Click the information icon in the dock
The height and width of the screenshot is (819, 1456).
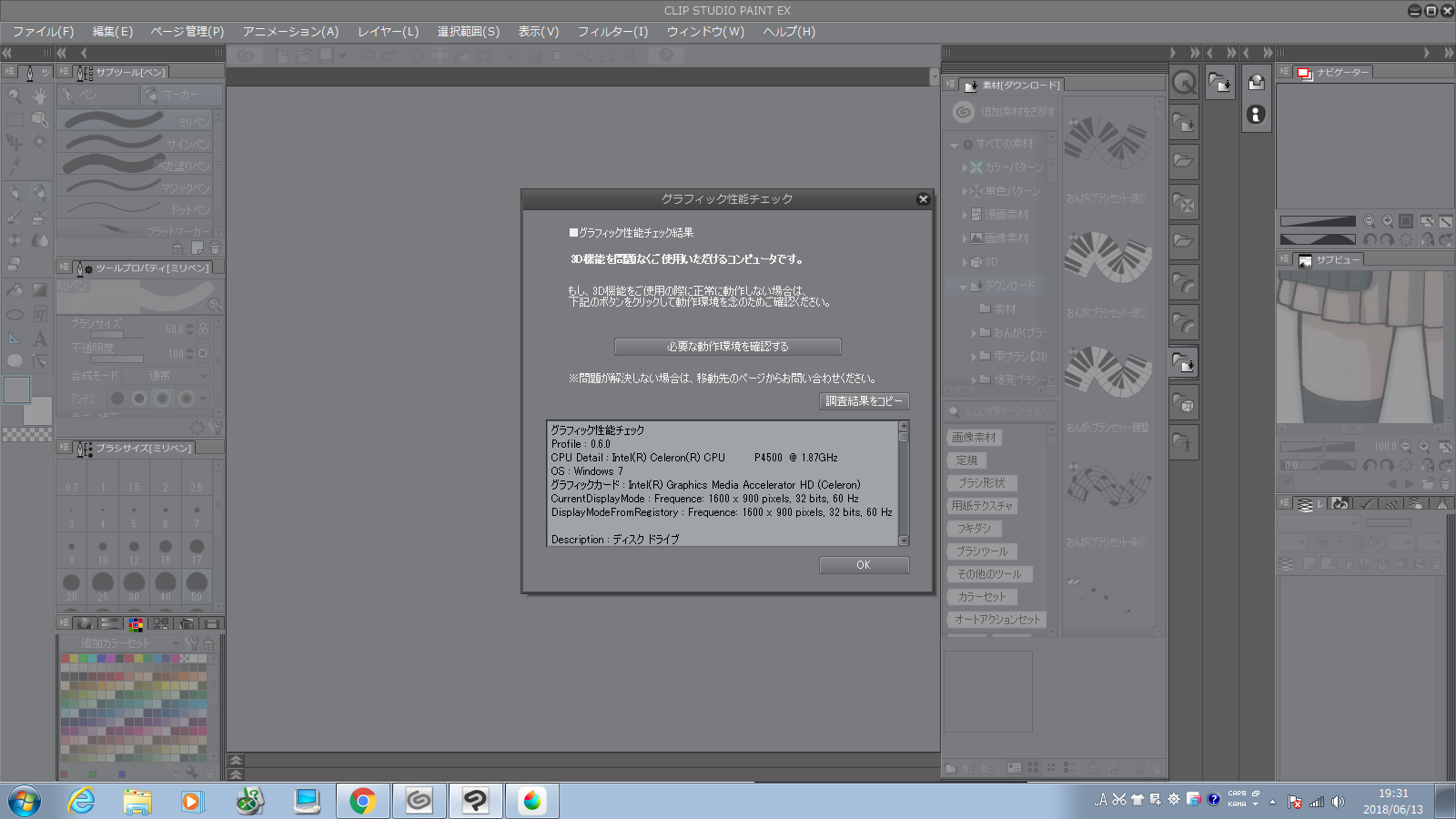[1256, 115]
